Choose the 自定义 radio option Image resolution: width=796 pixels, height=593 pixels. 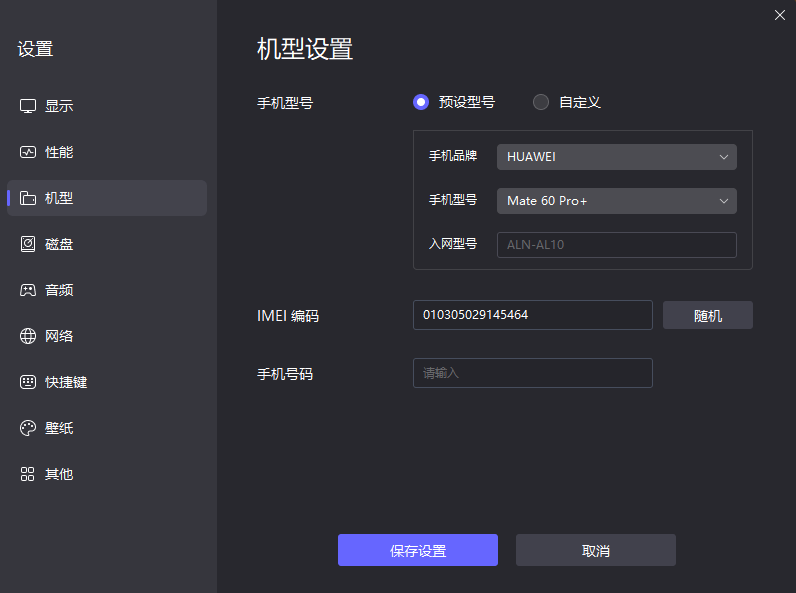(541, 102)
